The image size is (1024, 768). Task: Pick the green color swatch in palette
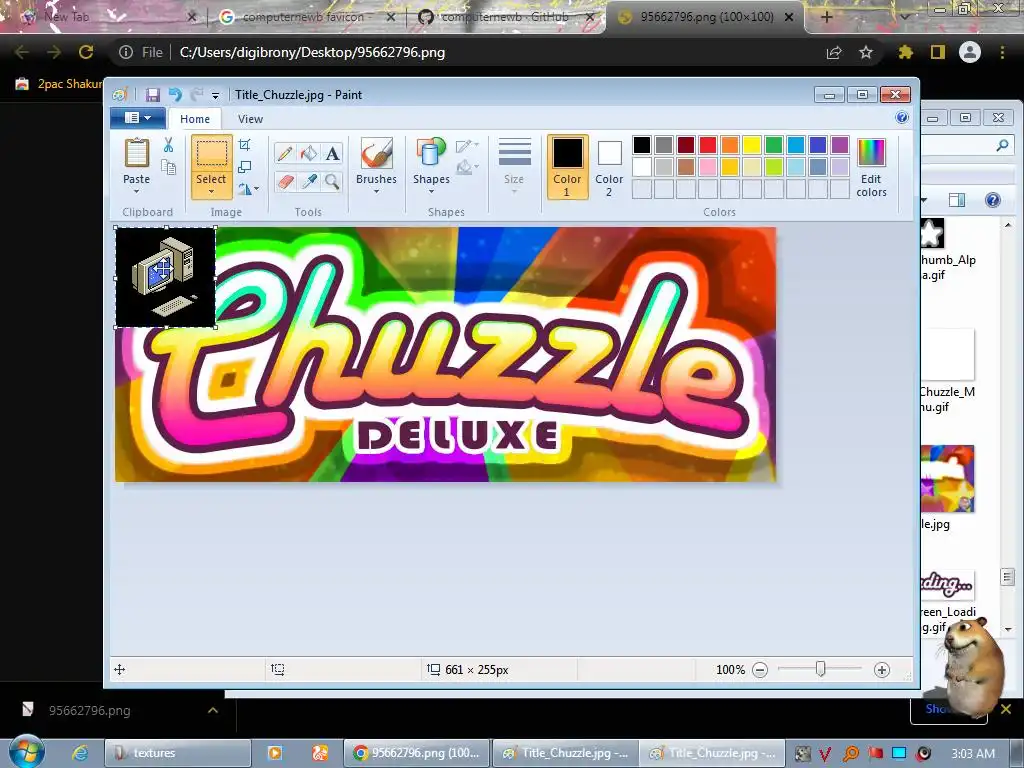(x=774, y=145)
